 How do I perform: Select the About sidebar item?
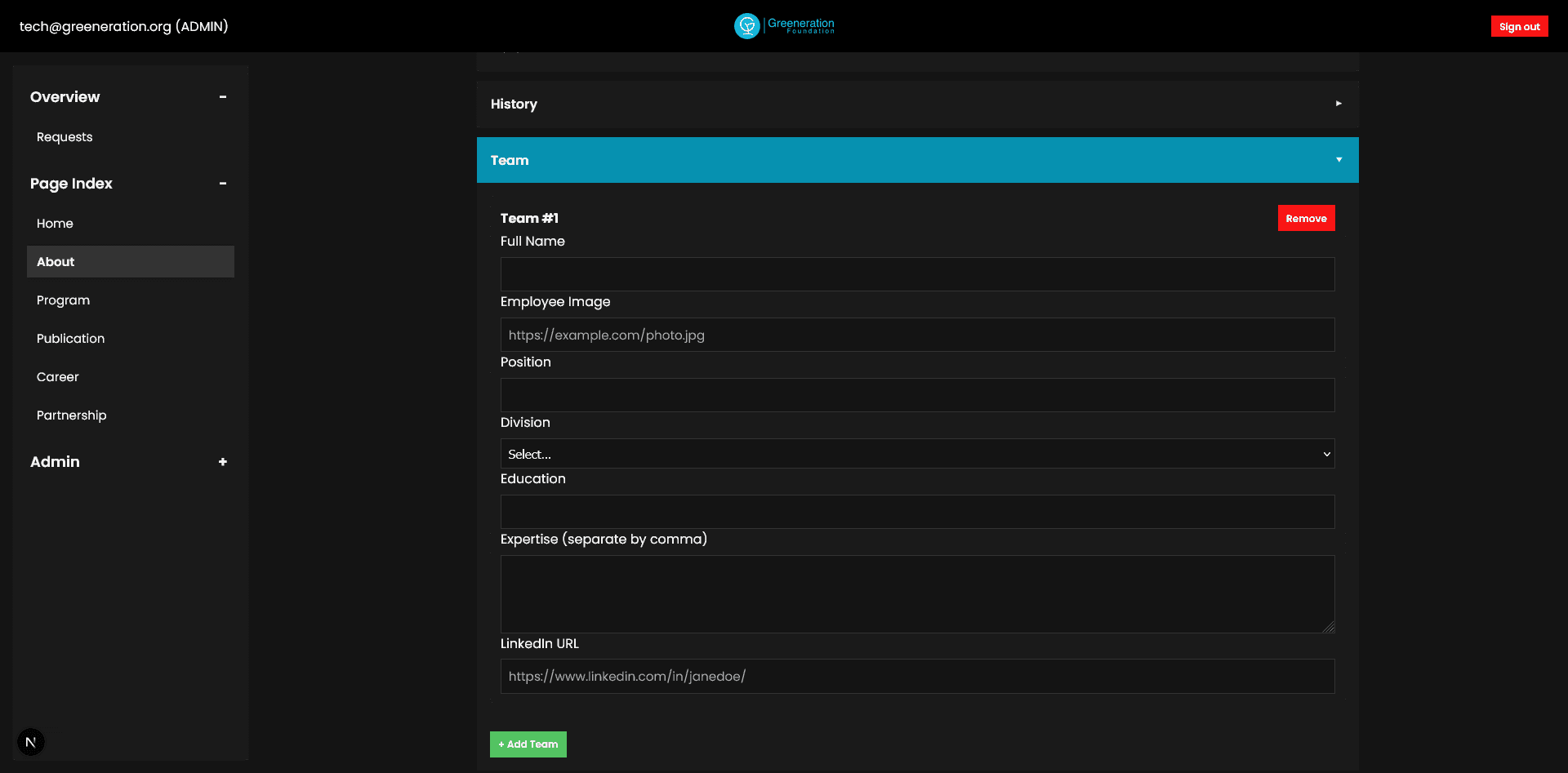56,262
